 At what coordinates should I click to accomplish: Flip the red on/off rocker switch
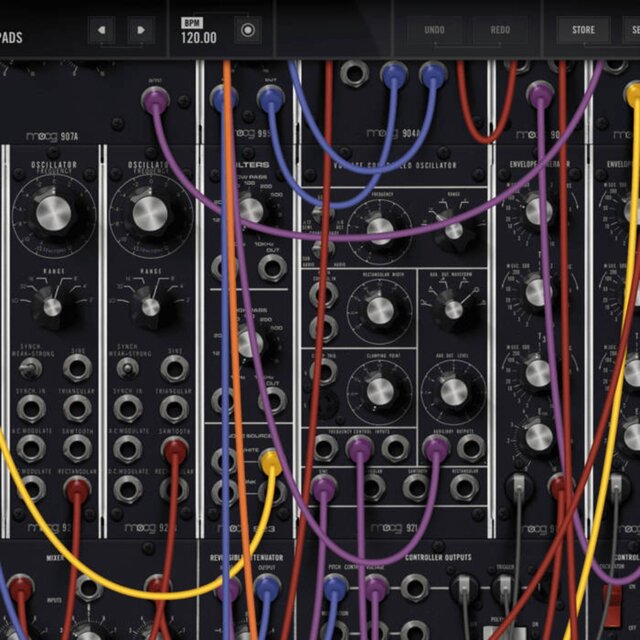pyautogui.click(x=612, y=605)
